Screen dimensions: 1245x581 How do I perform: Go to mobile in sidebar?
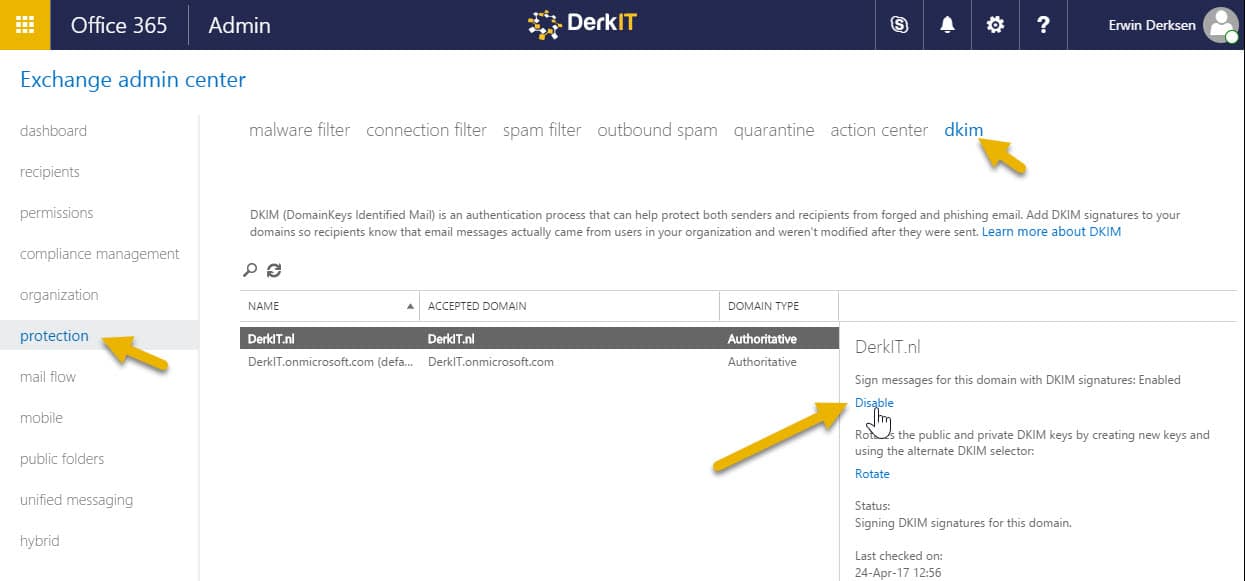pyautogui.click(x=41, y=418)
